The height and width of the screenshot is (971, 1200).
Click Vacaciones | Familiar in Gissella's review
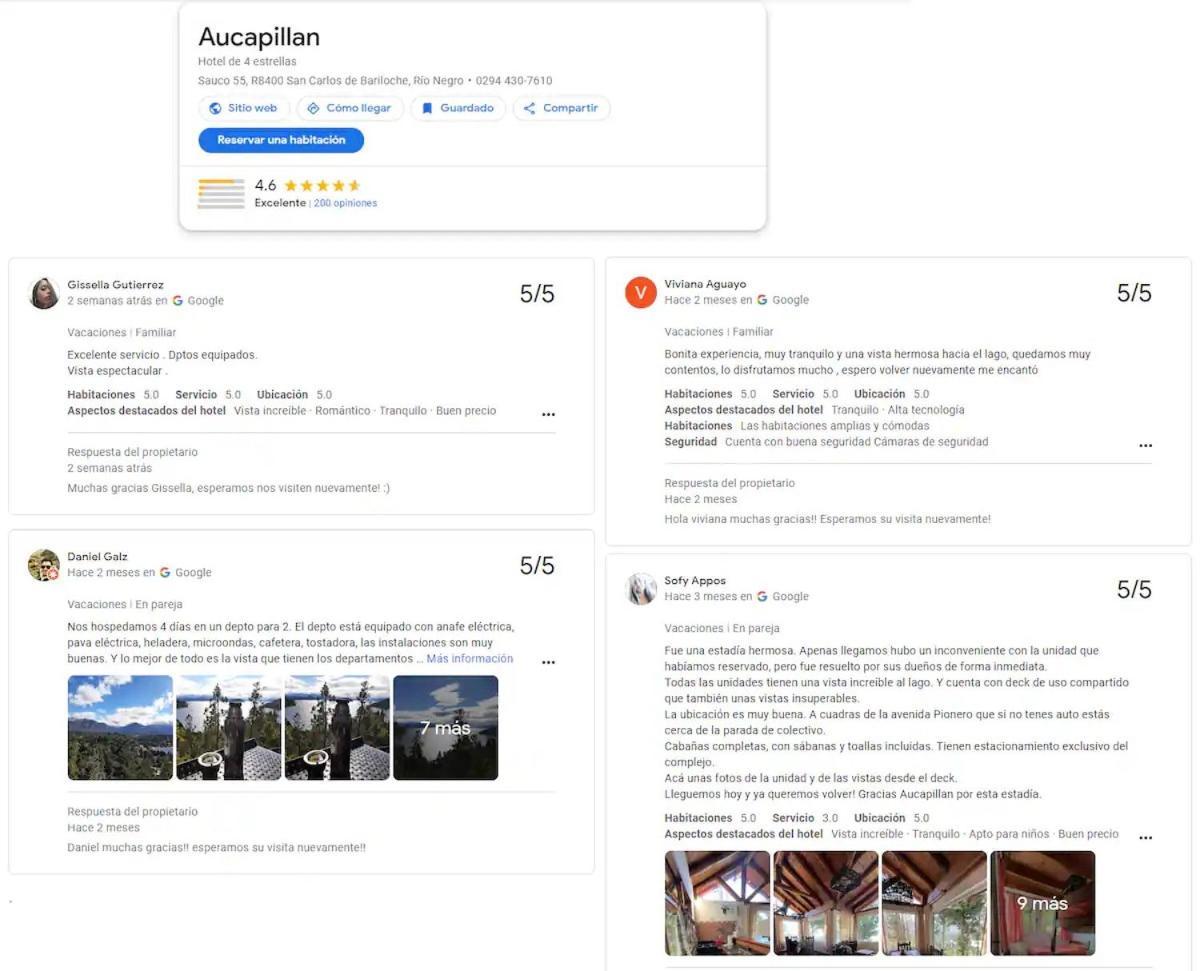click(x=121, y=333)
